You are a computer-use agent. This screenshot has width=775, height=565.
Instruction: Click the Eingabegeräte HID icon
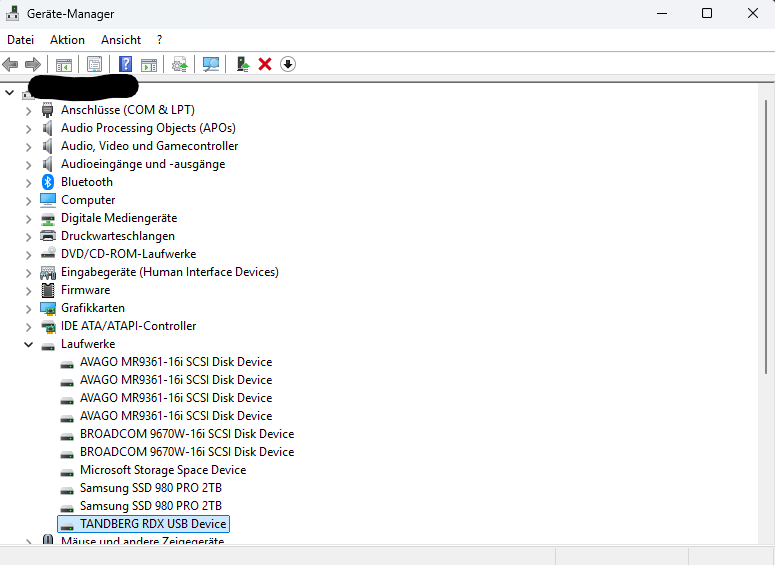(48, 272)
